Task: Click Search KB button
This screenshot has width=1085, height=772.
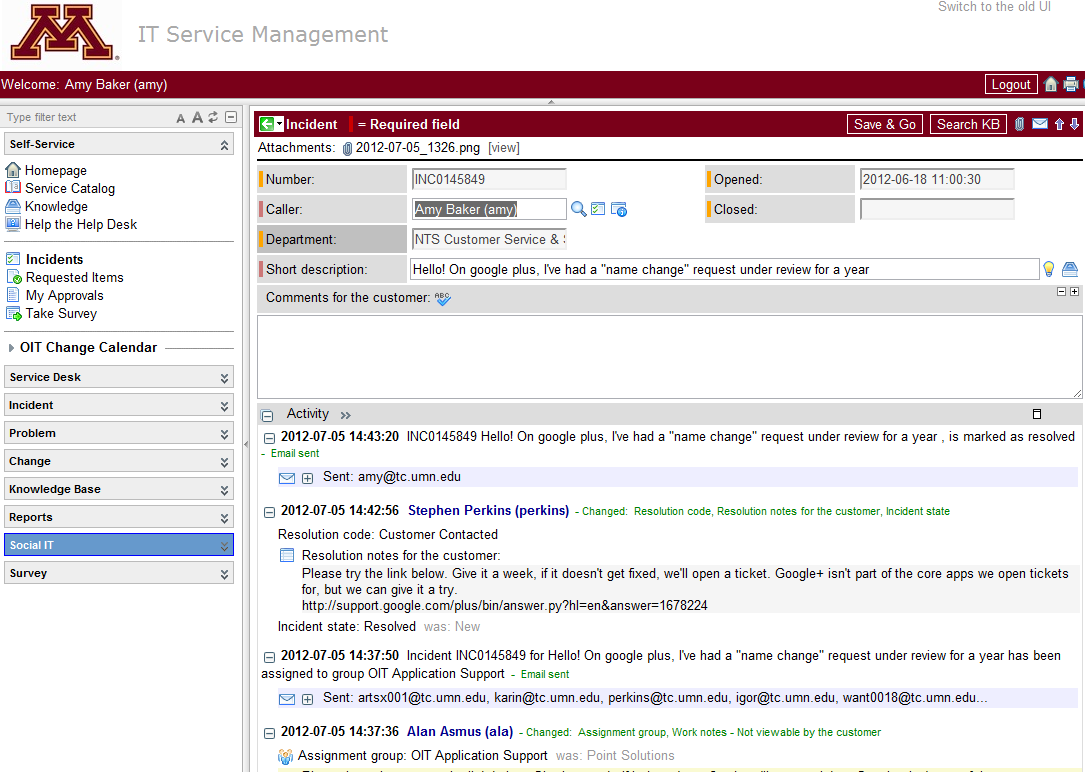Action: [x=968, y=125]
